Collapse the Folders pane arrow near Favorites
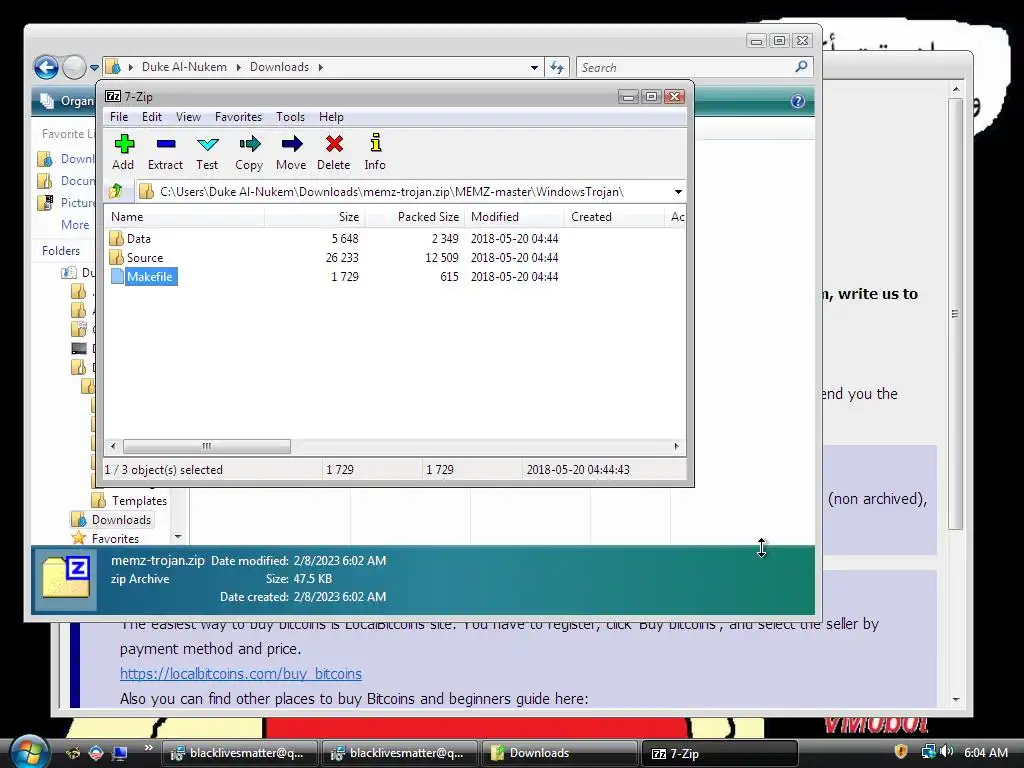 click(x=178, y=537)
